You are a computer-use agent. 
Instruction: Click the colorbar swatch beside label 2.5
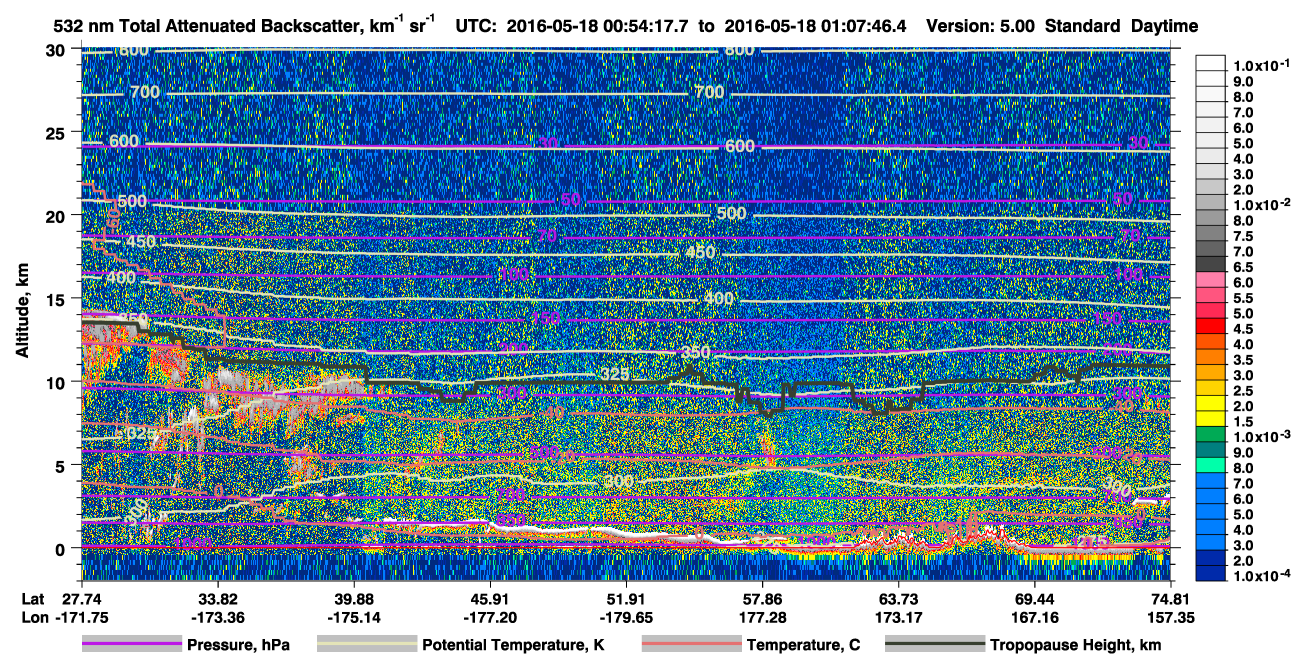(x=1212, y=389)
